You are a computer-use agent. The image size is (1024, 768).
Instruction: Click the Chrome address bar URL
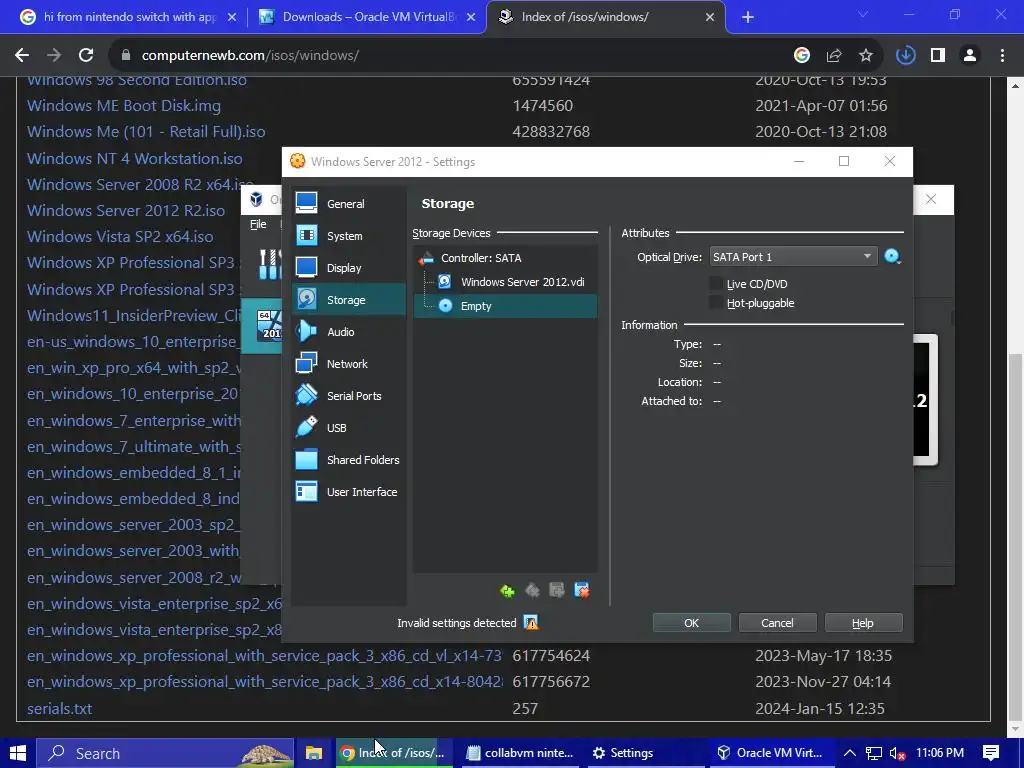[250, 56]
